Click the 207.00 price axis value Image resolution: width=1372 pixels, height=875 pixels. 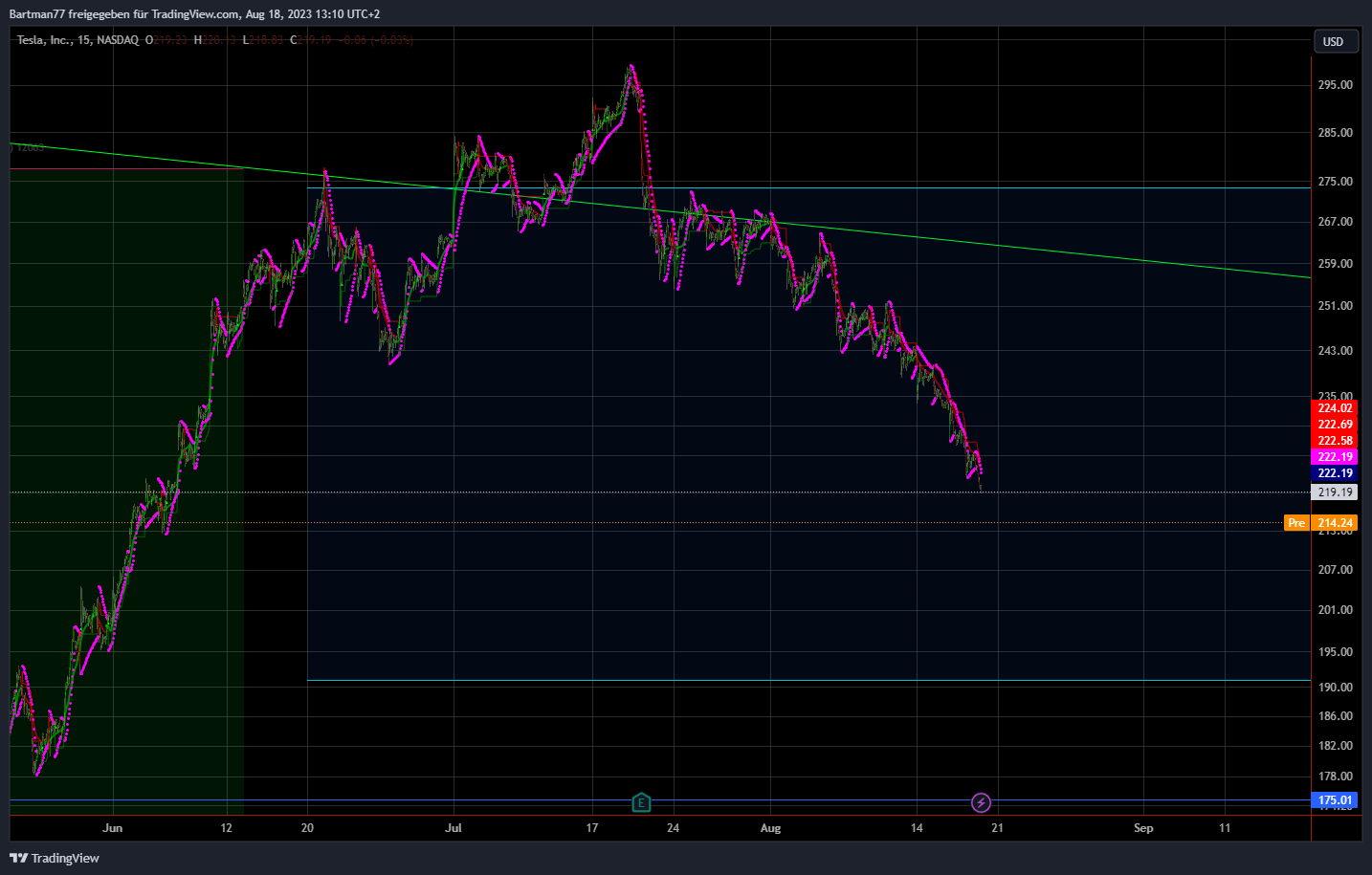tap(1335, 570)
